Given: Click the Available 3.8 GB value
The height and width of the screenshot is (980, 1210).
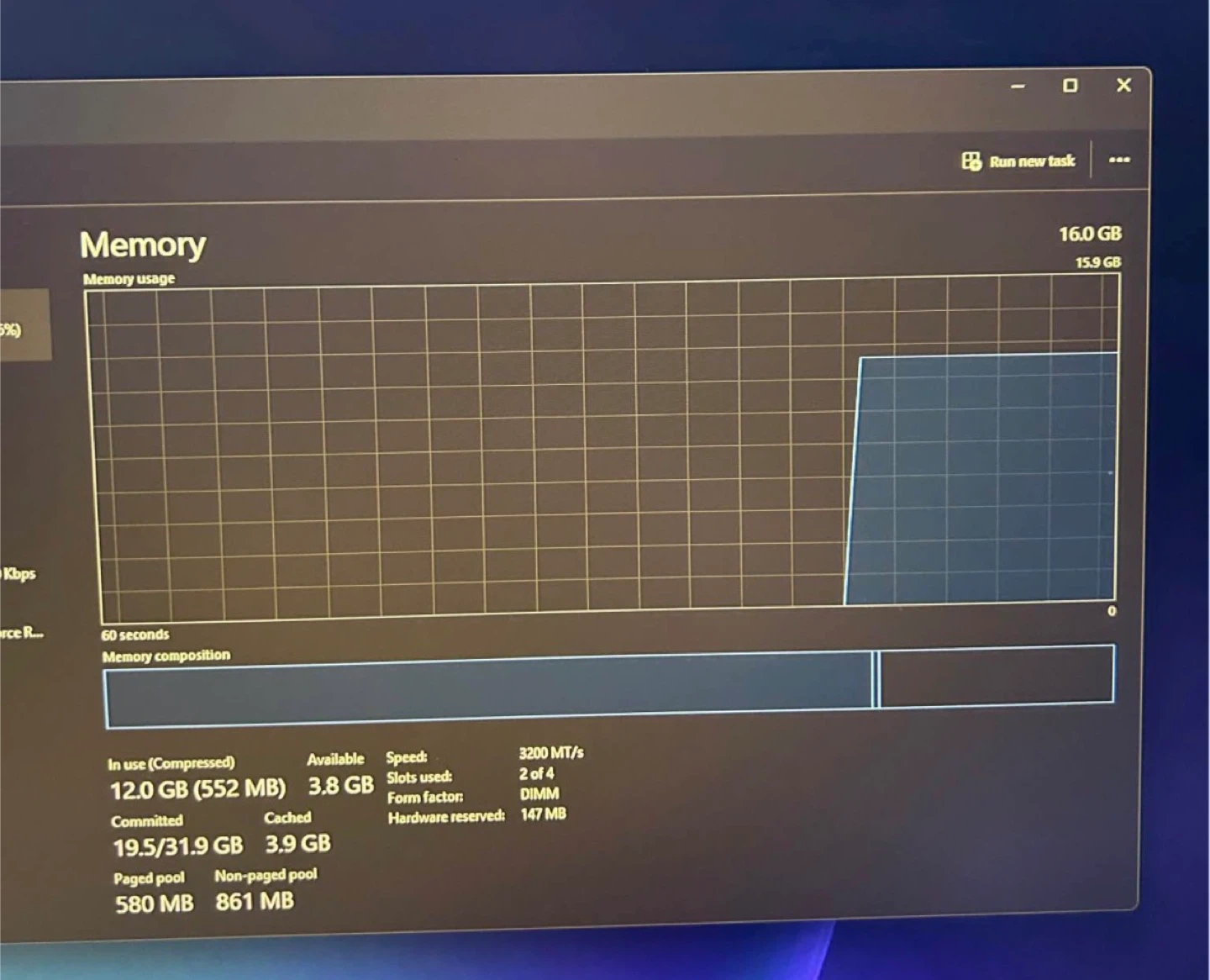Looking at the screenshot, I should pos(340,786).
